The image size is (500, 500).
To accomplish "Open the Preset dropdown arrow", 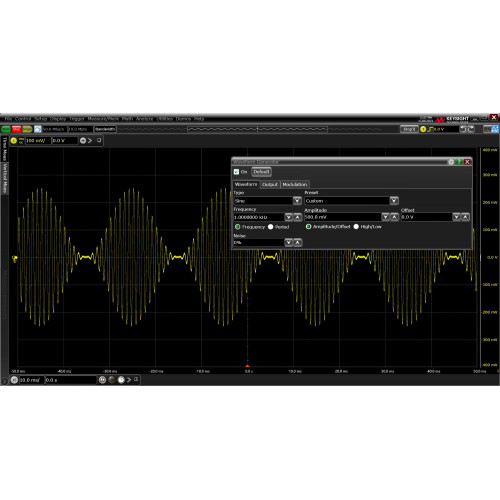I will pyautogui.click(x=394, y=201).
